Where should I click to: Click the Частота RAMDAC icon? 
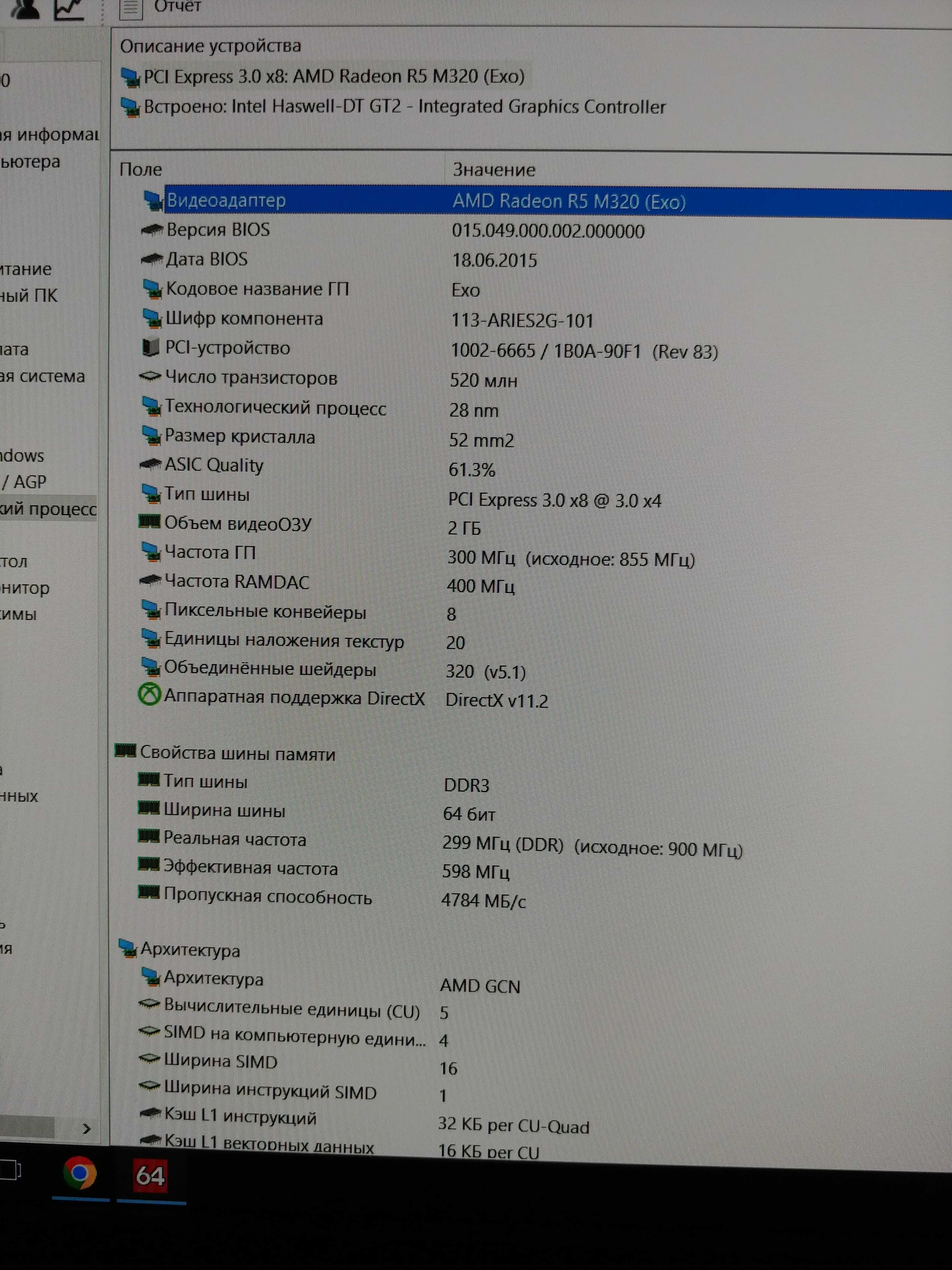150,580
